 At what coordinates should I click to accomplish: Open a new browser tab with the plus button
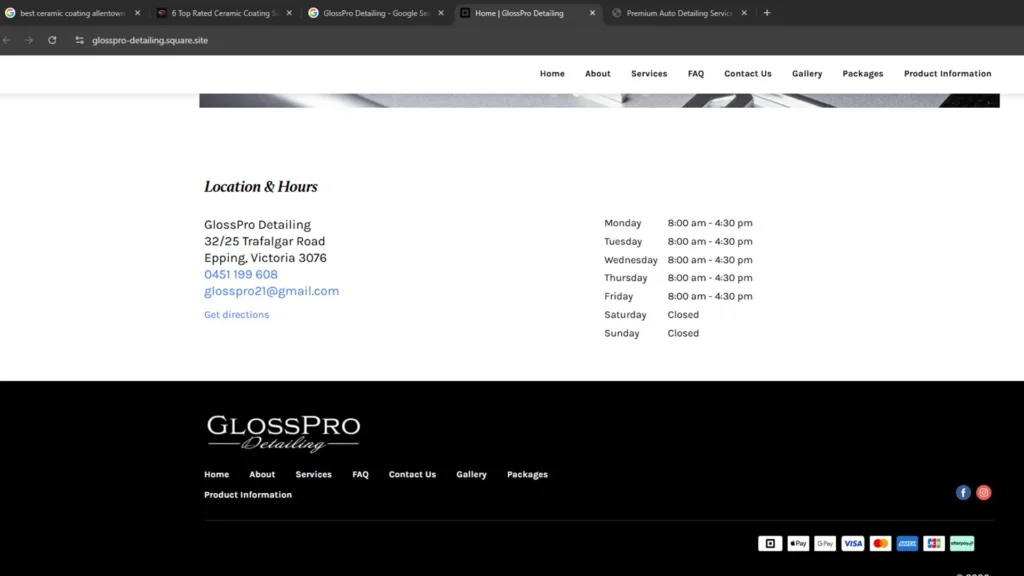click(766, 13)
